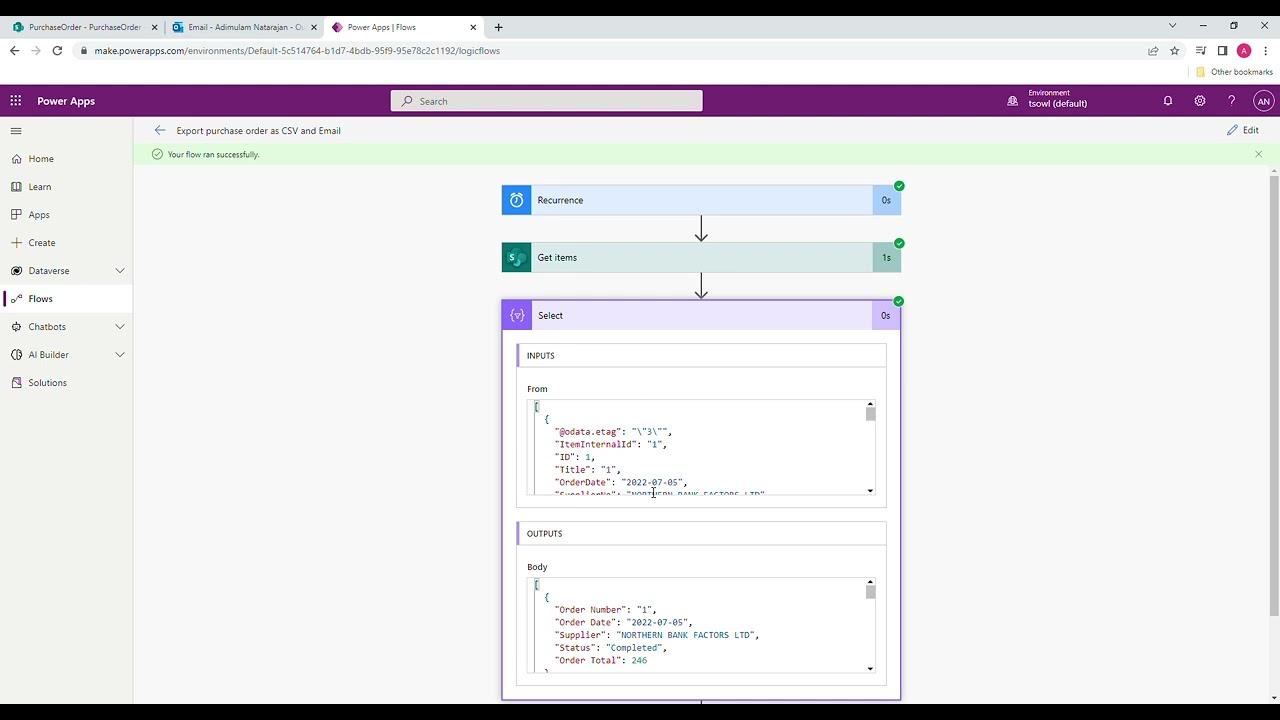Click the tsowl (default) environment name

(x=1057, y=104)
